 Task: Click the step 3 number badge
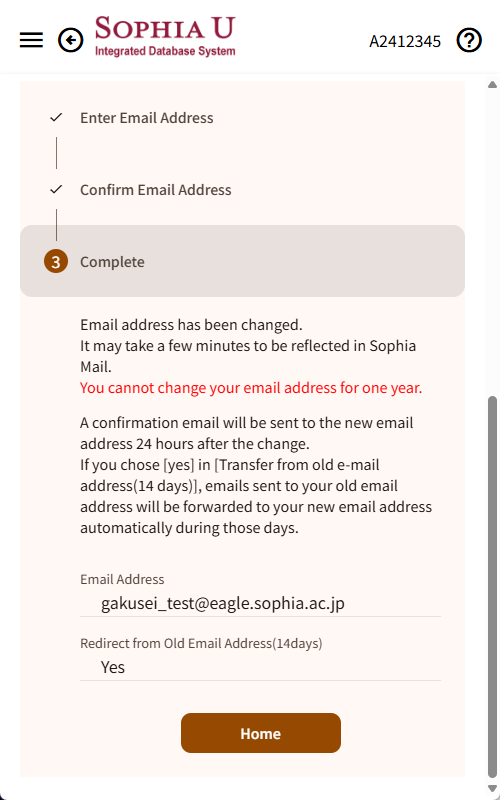click(56, 262)
